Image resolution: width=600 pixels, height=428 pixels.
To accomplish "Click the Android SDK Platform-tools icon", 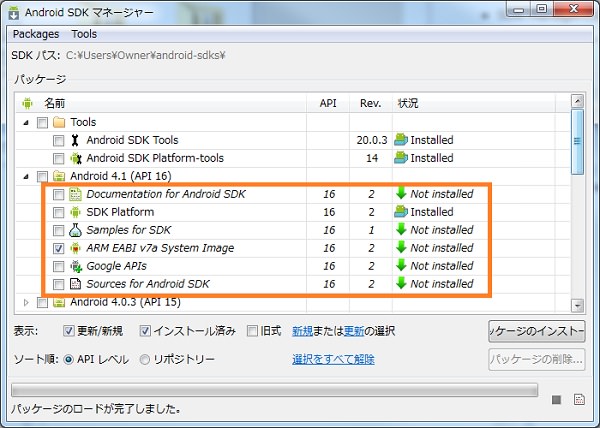I will (x=76, y=158).
